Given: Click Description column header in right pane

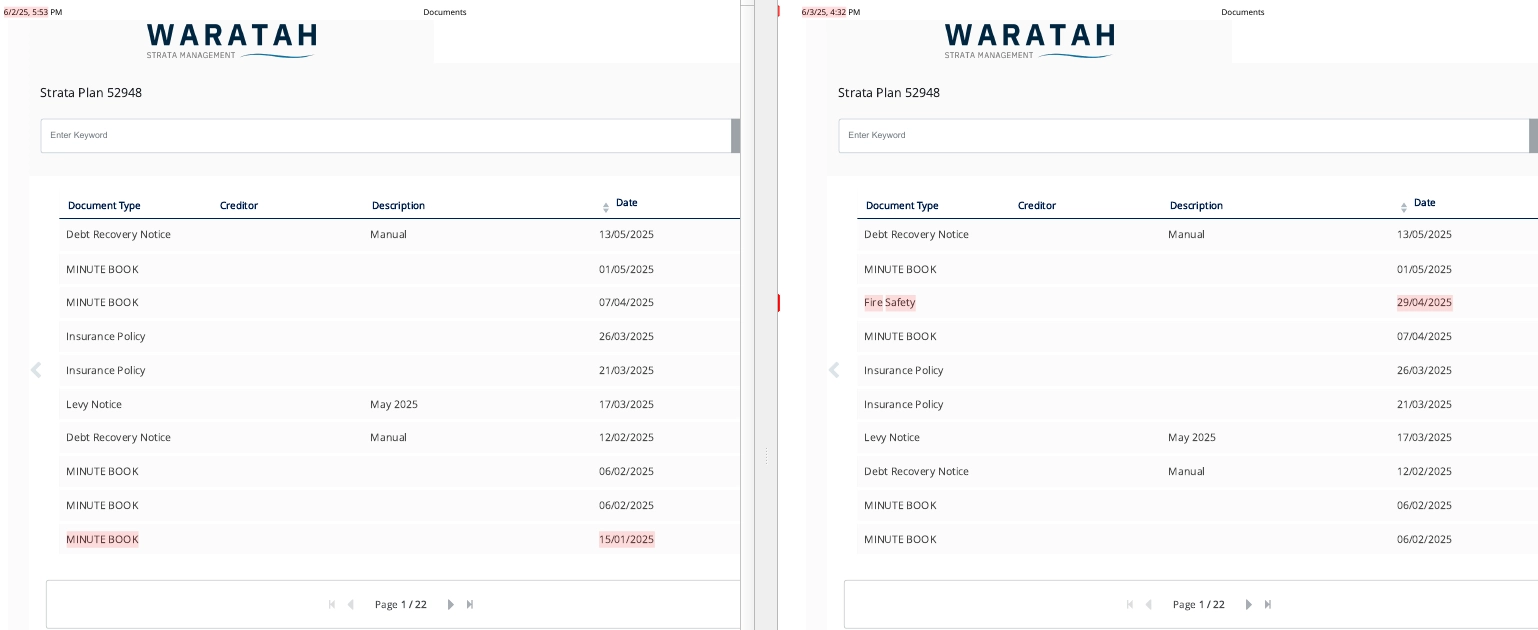Looking at the screenshot, I should (1196, 206).
